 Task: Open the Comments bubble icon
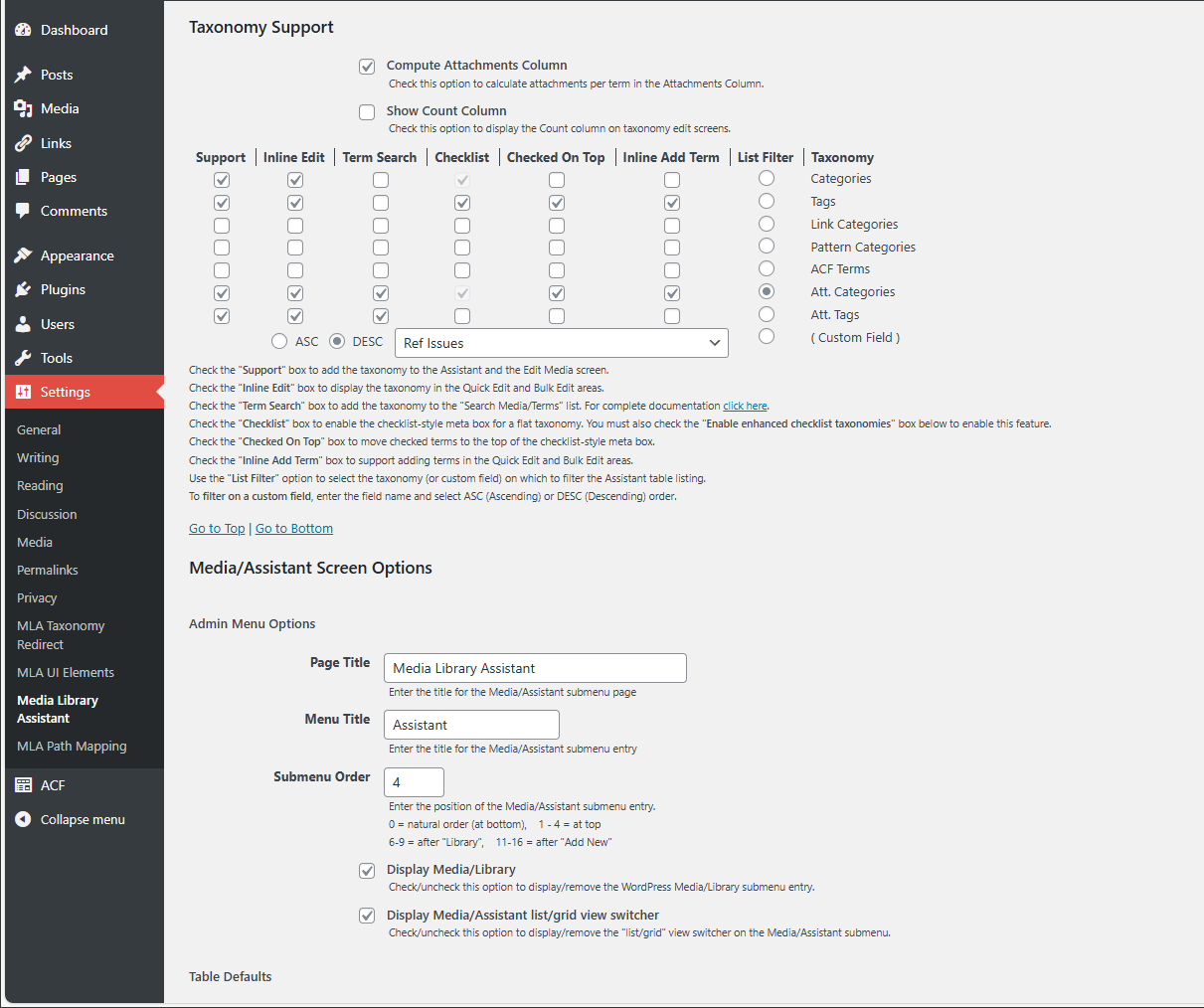coord(24,211)
